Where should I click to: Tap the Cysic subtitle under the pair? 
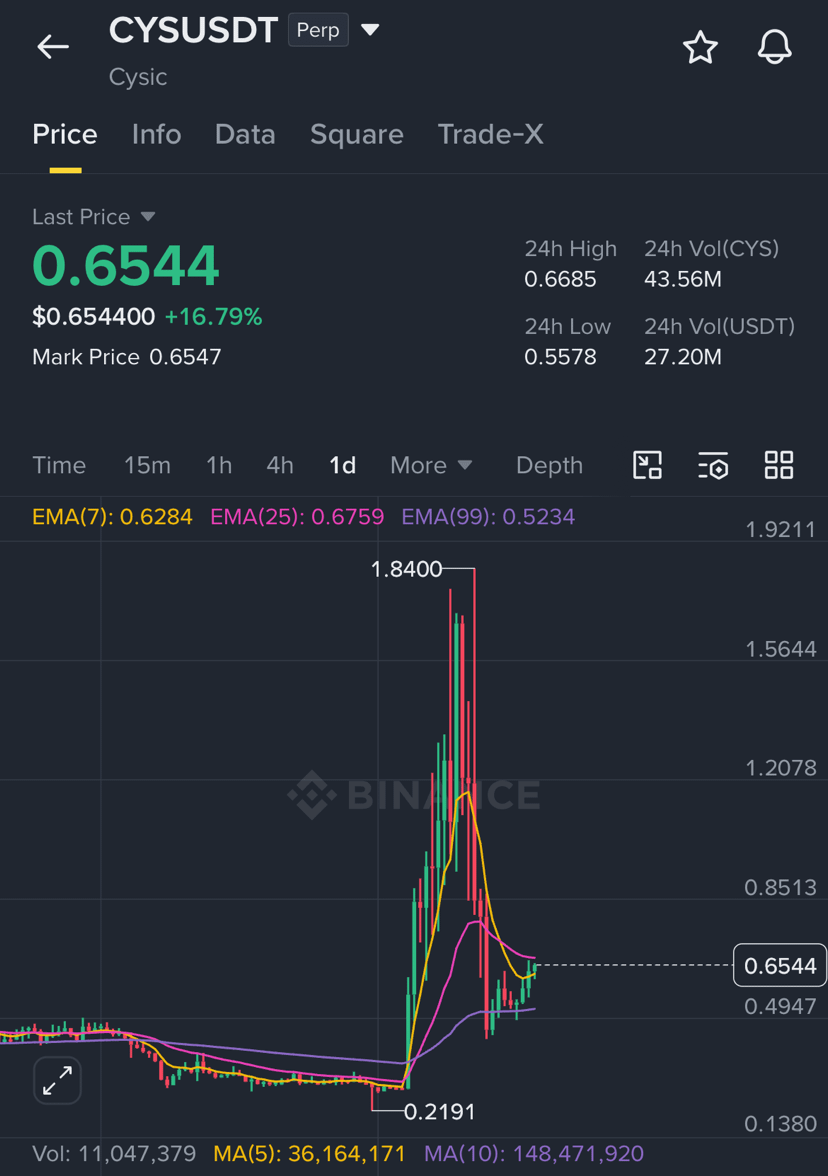138,77
